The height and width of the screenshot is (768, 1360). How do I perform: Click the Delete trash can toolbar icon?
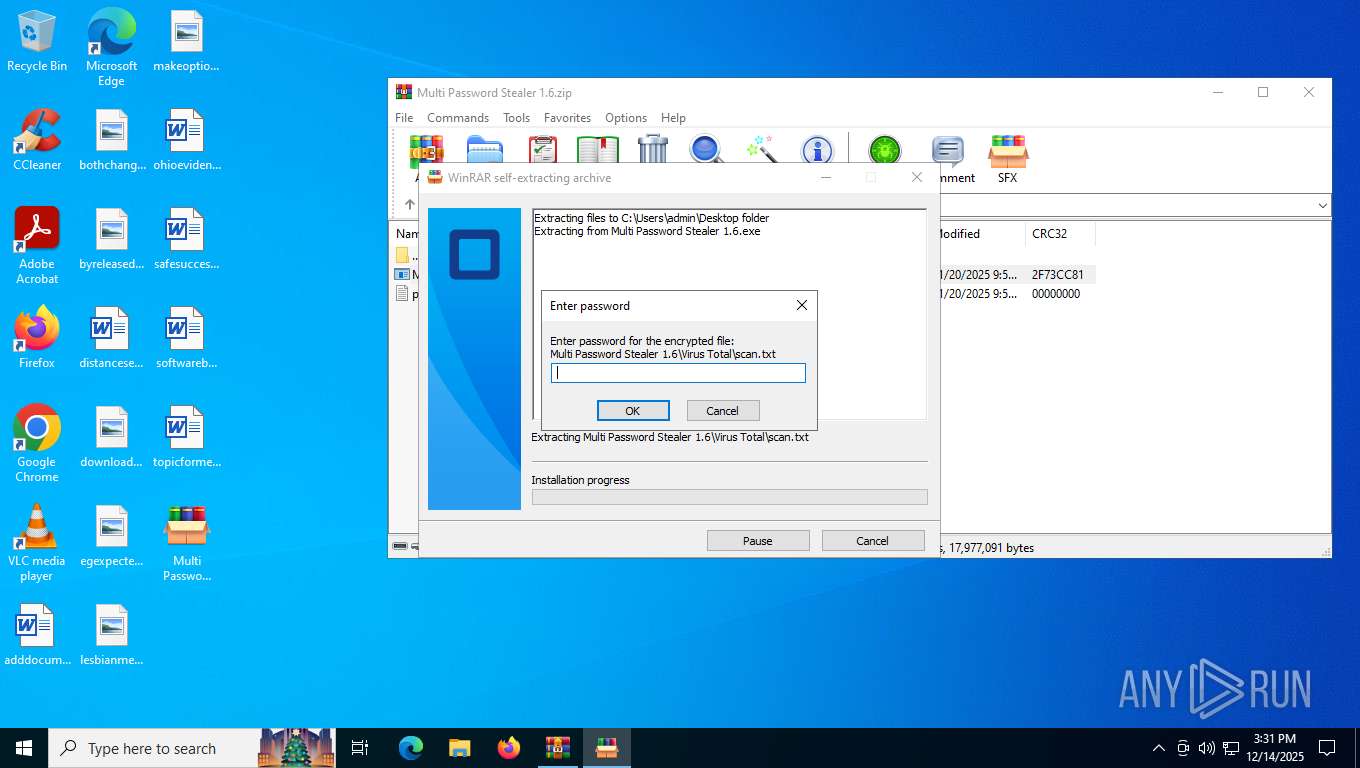pos(652,150)
